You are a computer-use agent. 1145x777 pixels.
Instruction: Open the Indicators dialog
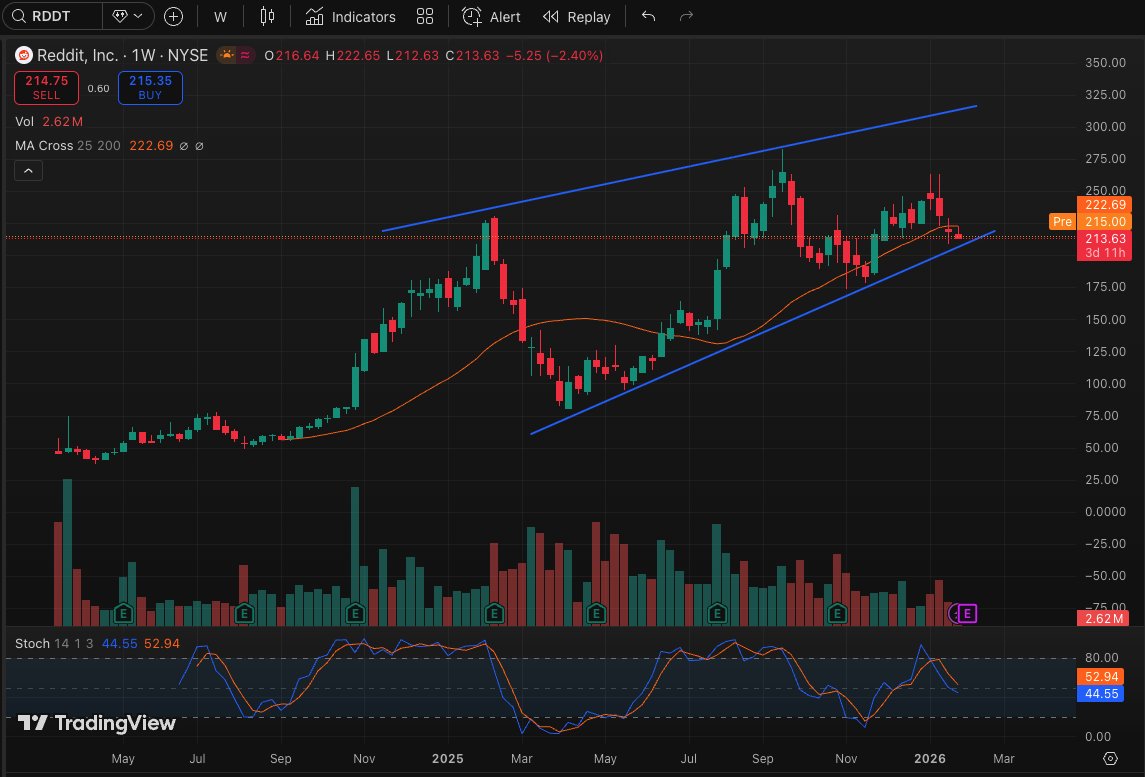(351, 17)
